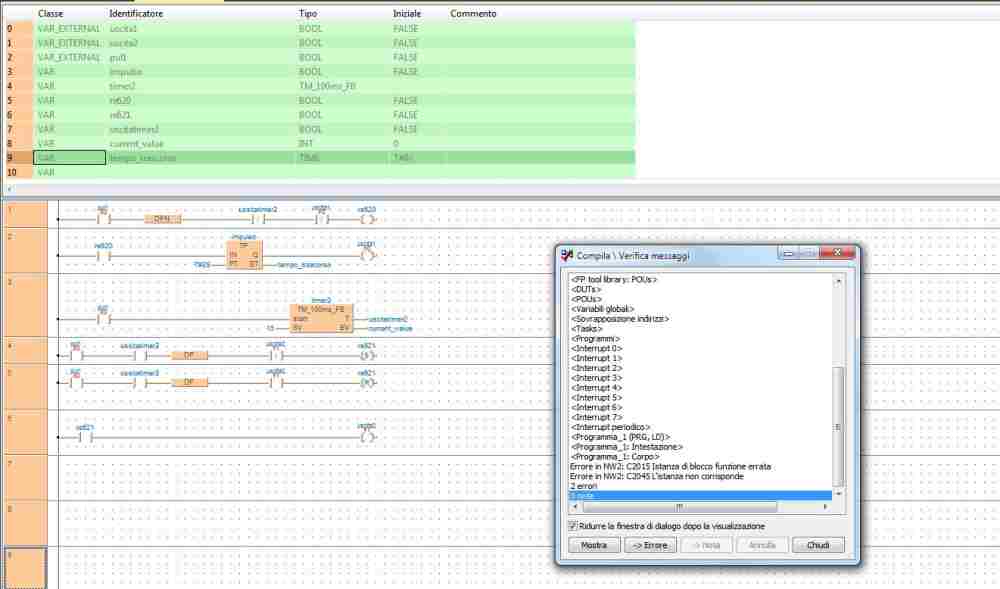Select the rel621 contact in network 6
Screen dimensions: 1000x589
tap(85, 436)
